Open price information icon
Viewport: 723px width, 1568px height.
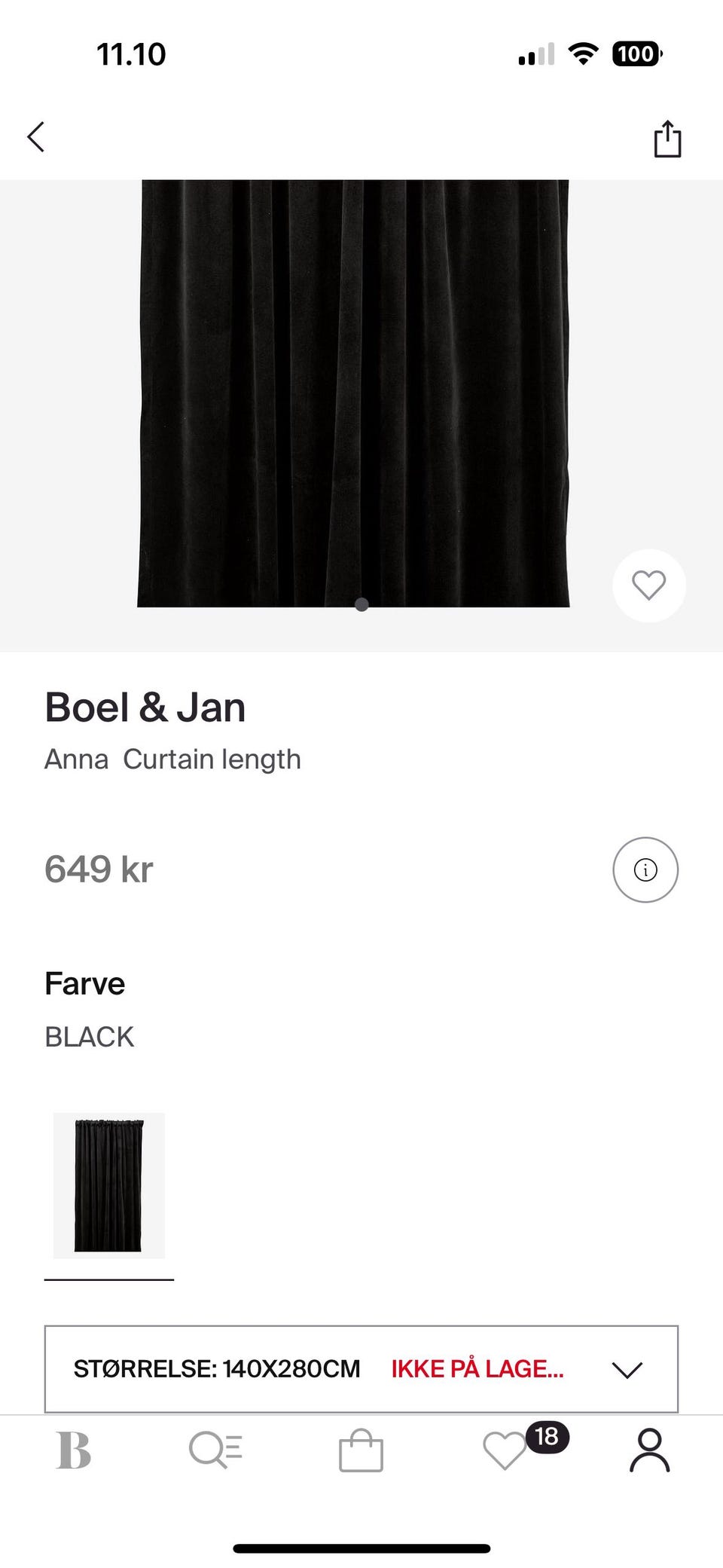point(645,870)
